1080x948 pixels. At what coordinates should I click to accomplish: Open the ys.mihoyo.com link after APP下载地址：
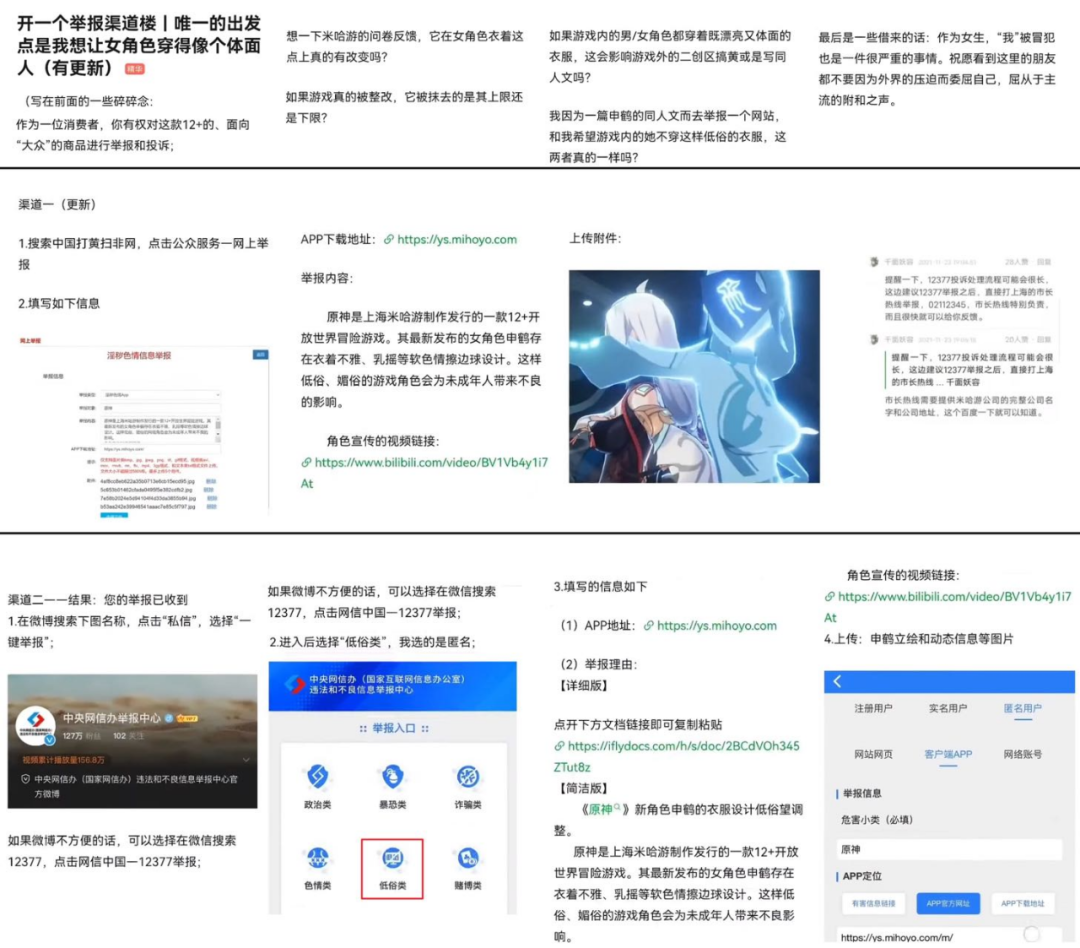(457, 240)
